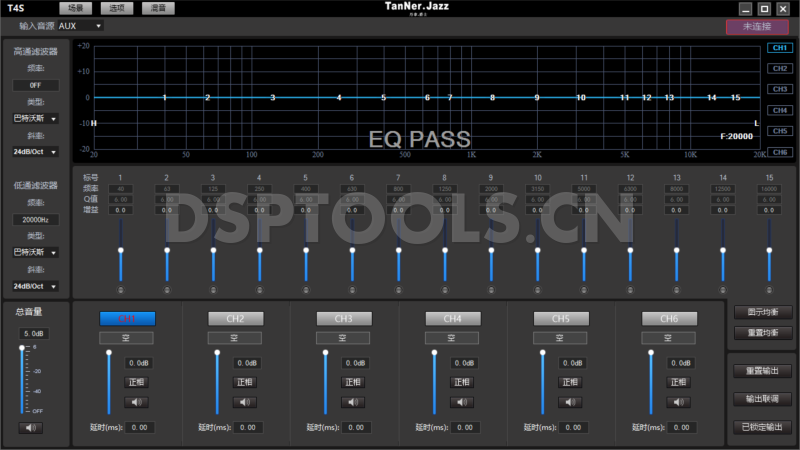Viewport: 800px width, 450px height.
Task: Click the round reset knob under EQ band 1
Action: click(121, 290)
